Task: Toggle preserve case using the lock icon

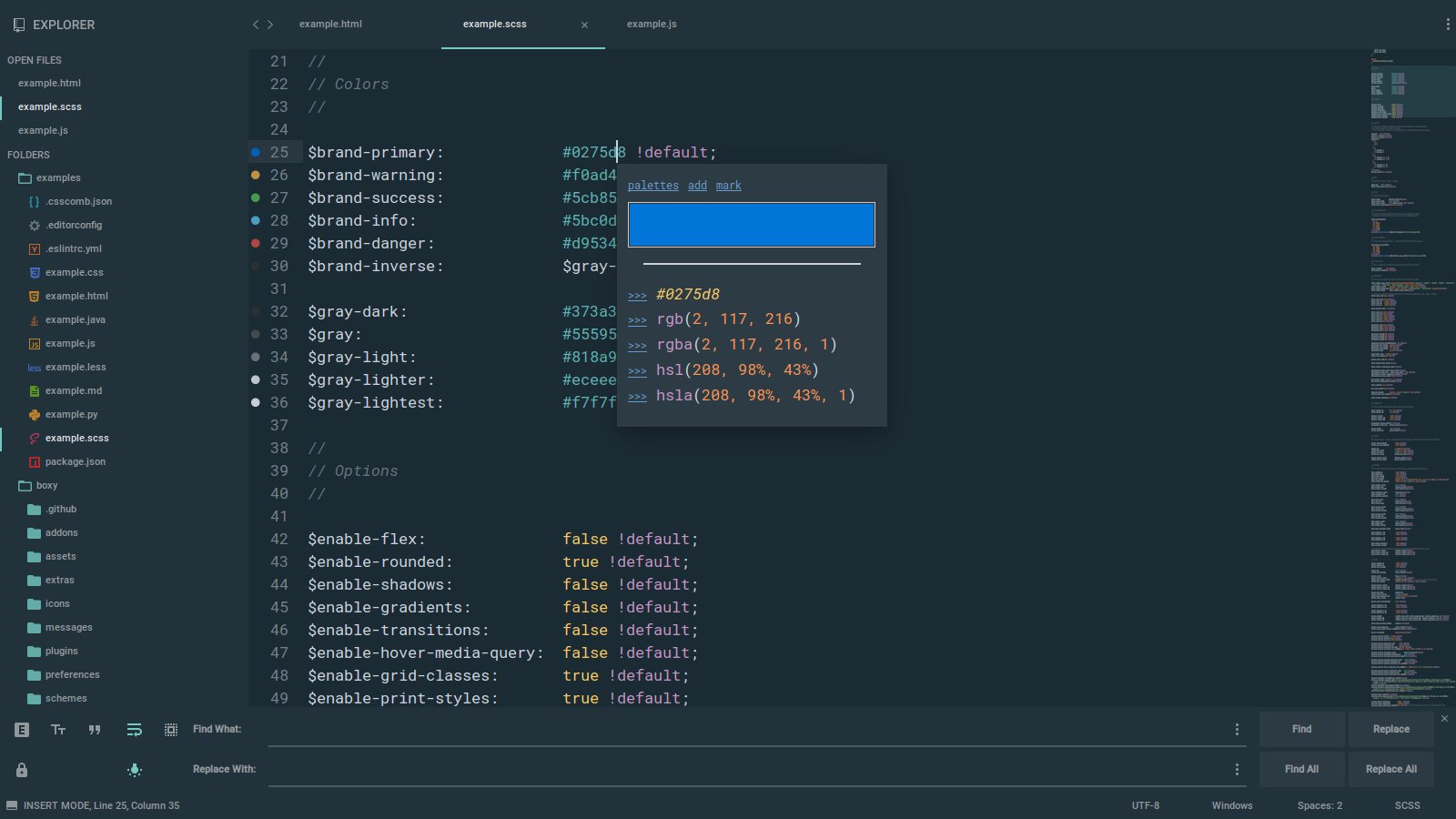Action: (21, 770)
